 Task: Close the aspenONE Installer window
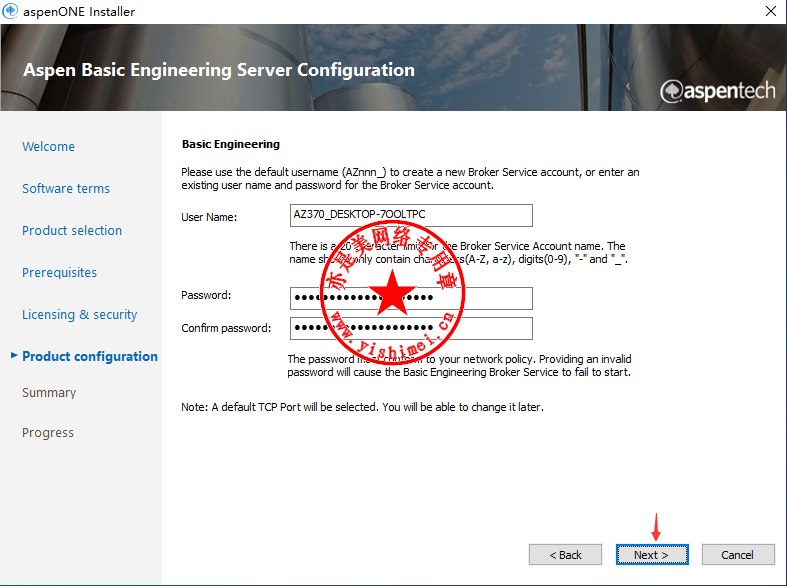tap(771, 11)
